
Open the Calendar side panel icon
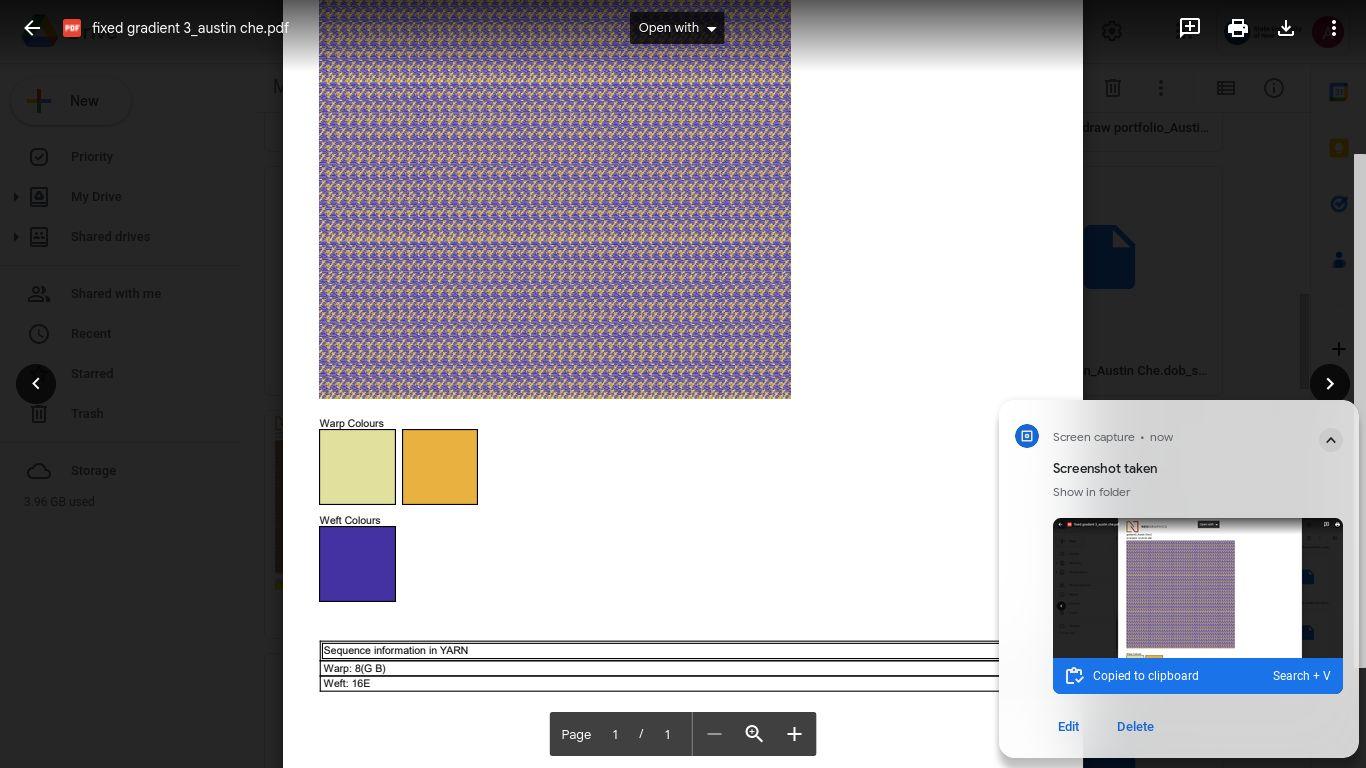coord(1339,92)
